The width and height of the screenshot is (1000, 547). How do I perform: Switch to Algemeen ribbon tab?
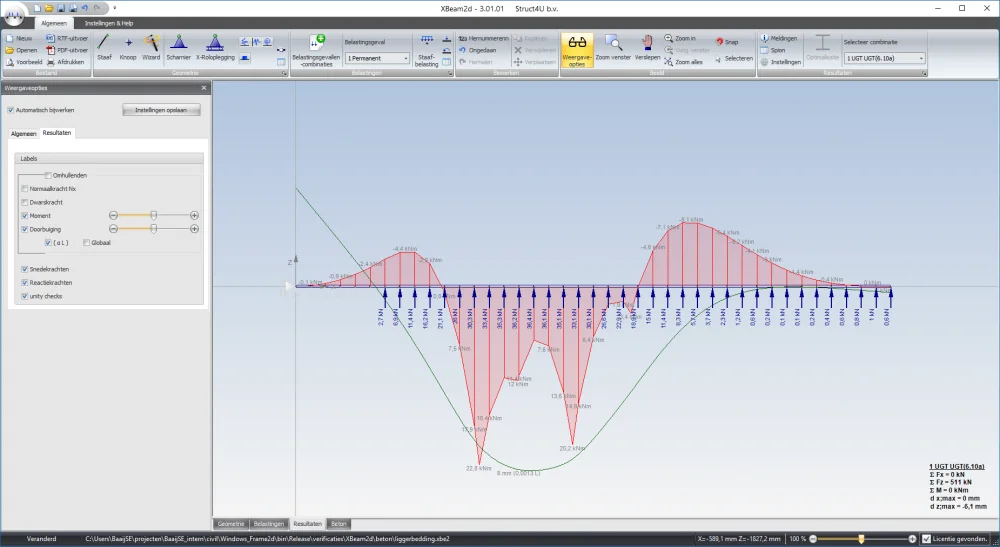(54, 23)
